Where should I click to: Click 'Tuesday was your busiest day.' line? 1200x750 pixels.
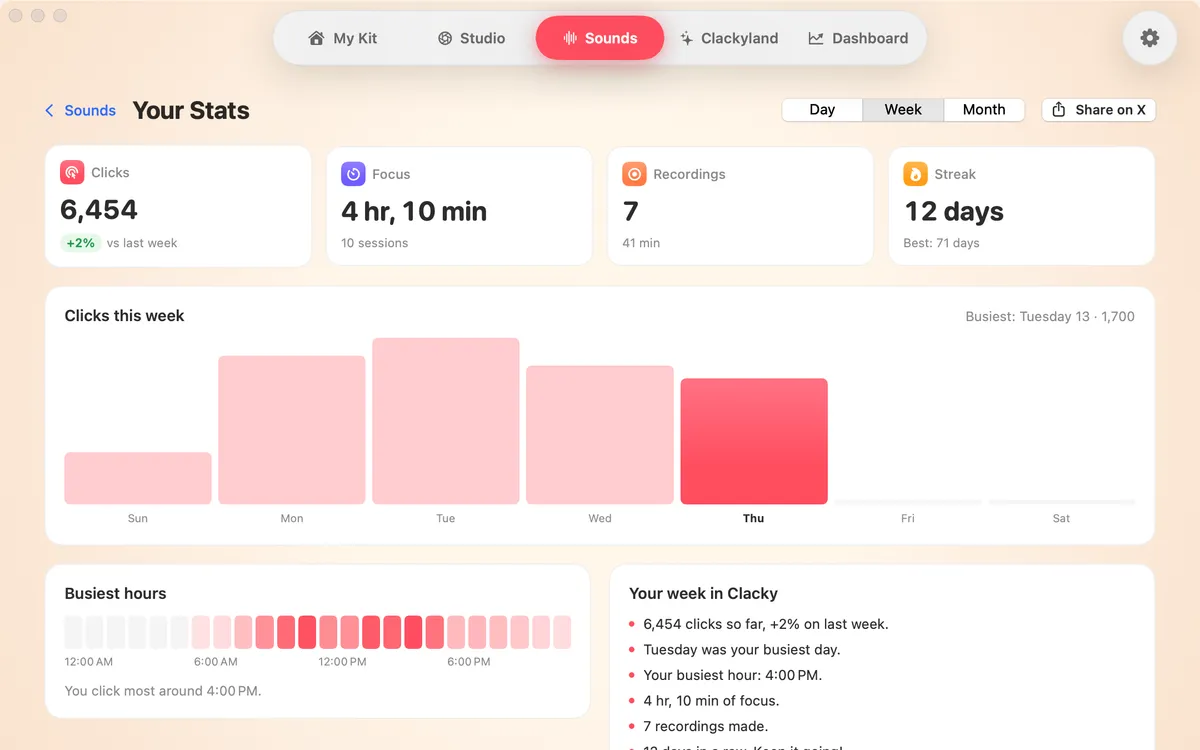[x=742, y=650]
